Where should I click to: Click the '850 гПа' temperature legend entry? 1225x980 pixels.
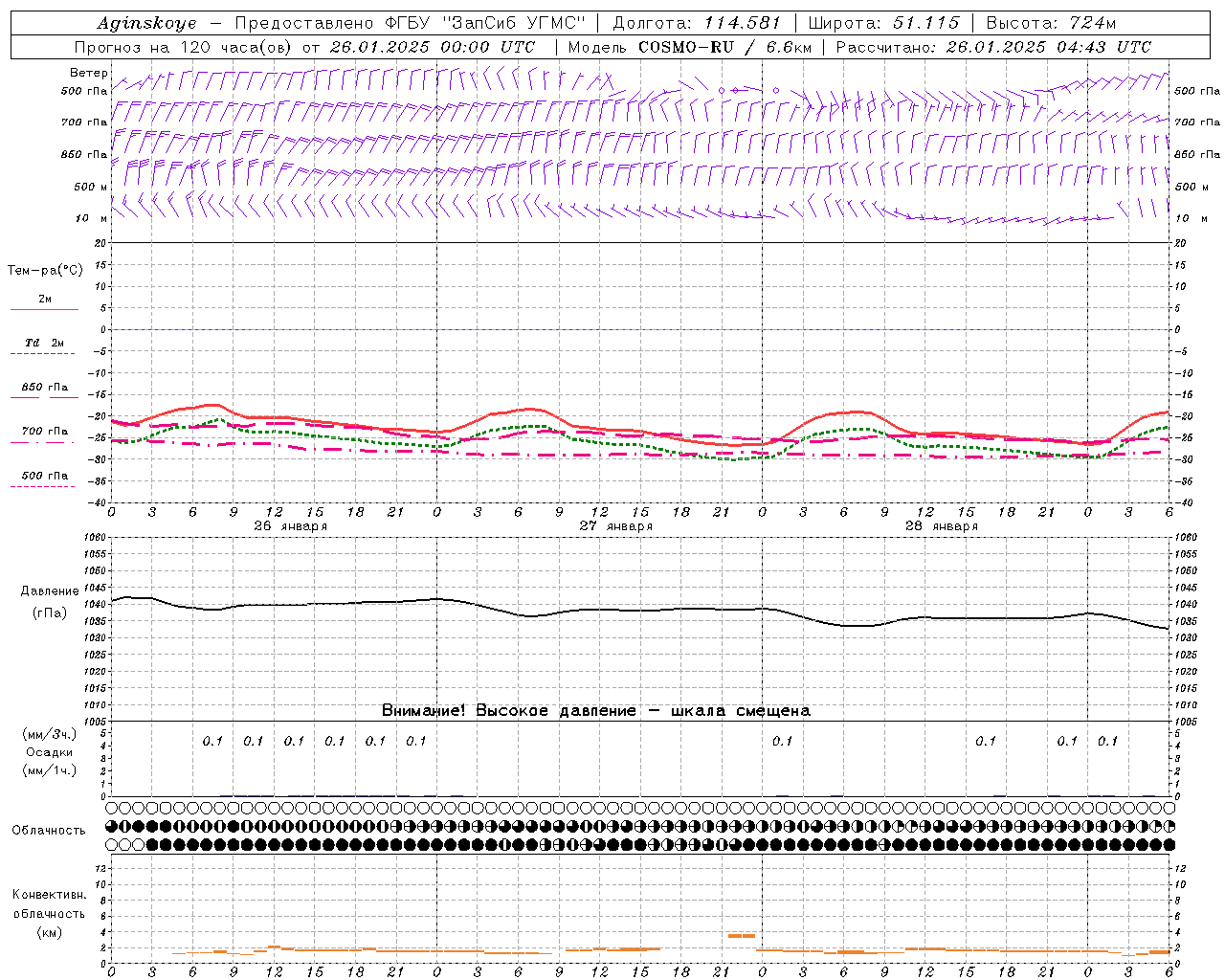pos(45,388)
